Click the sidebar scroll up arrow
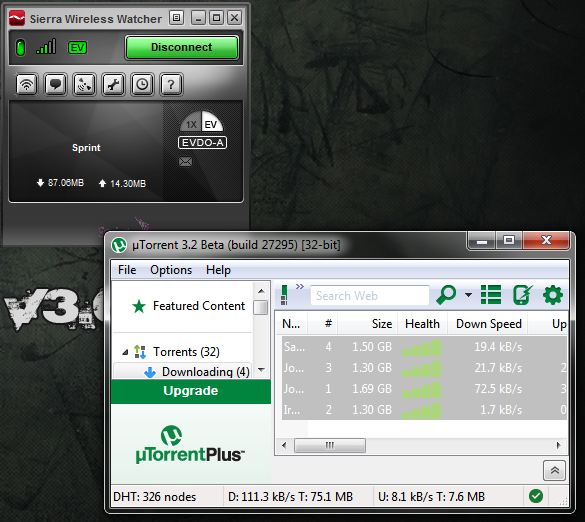Image resolution: width=585 pixels, height=522 pixels. (261, 291)
